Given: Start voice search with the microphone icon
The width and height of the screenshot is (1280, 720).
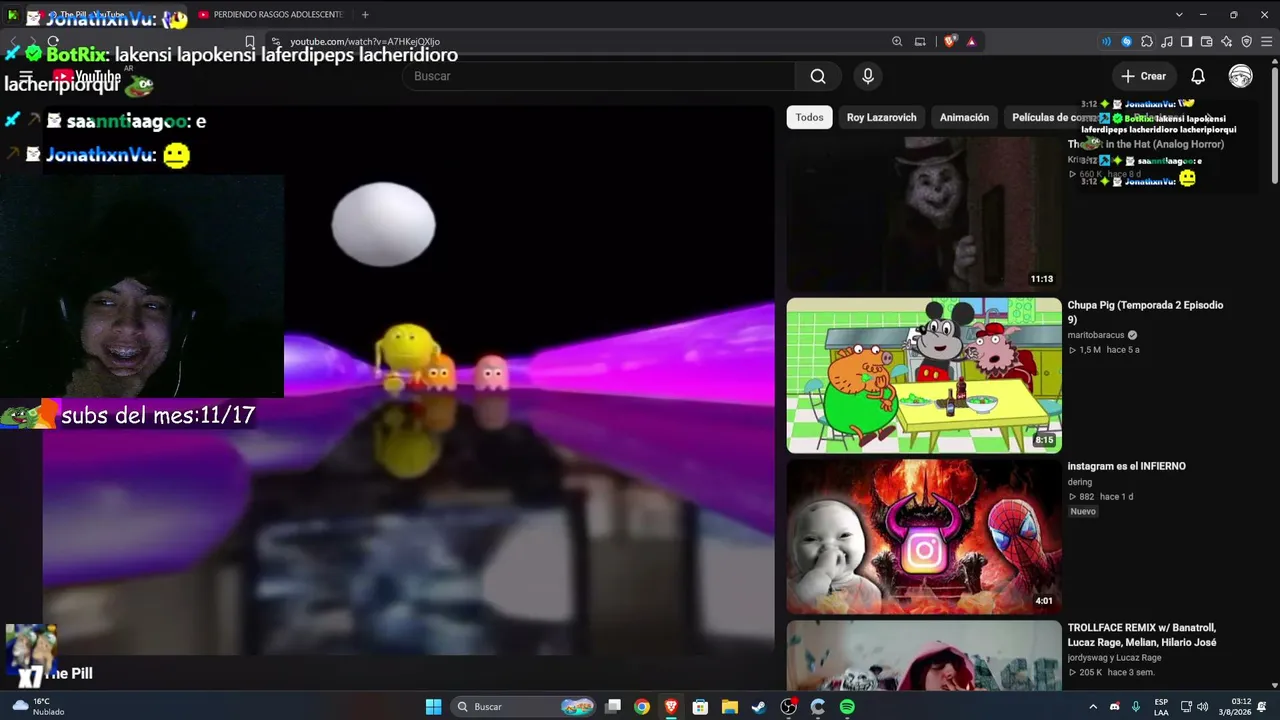Looking at the screenshot, I should [868, 76].
